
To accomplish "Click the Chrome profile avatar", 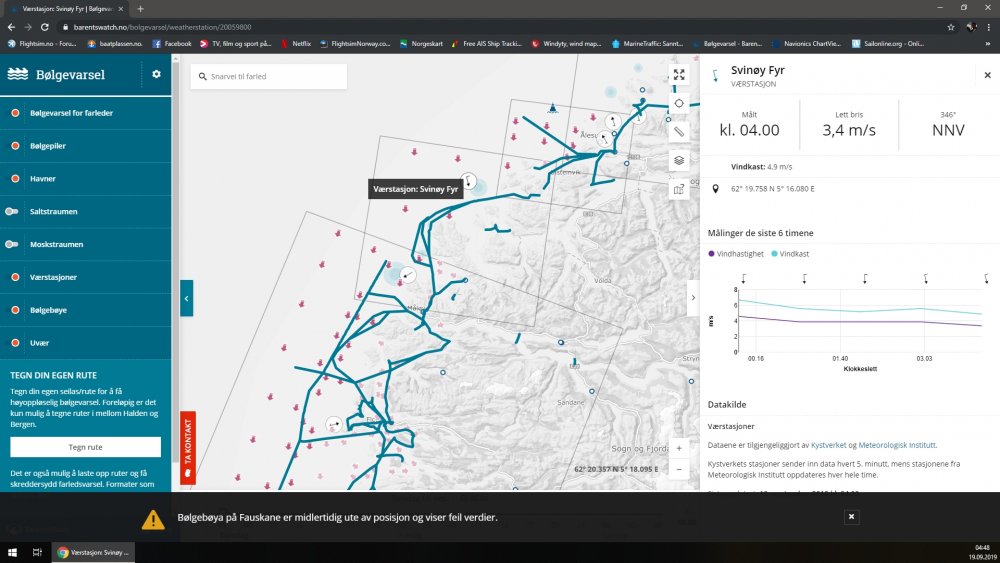I will (x=971, y=27).
